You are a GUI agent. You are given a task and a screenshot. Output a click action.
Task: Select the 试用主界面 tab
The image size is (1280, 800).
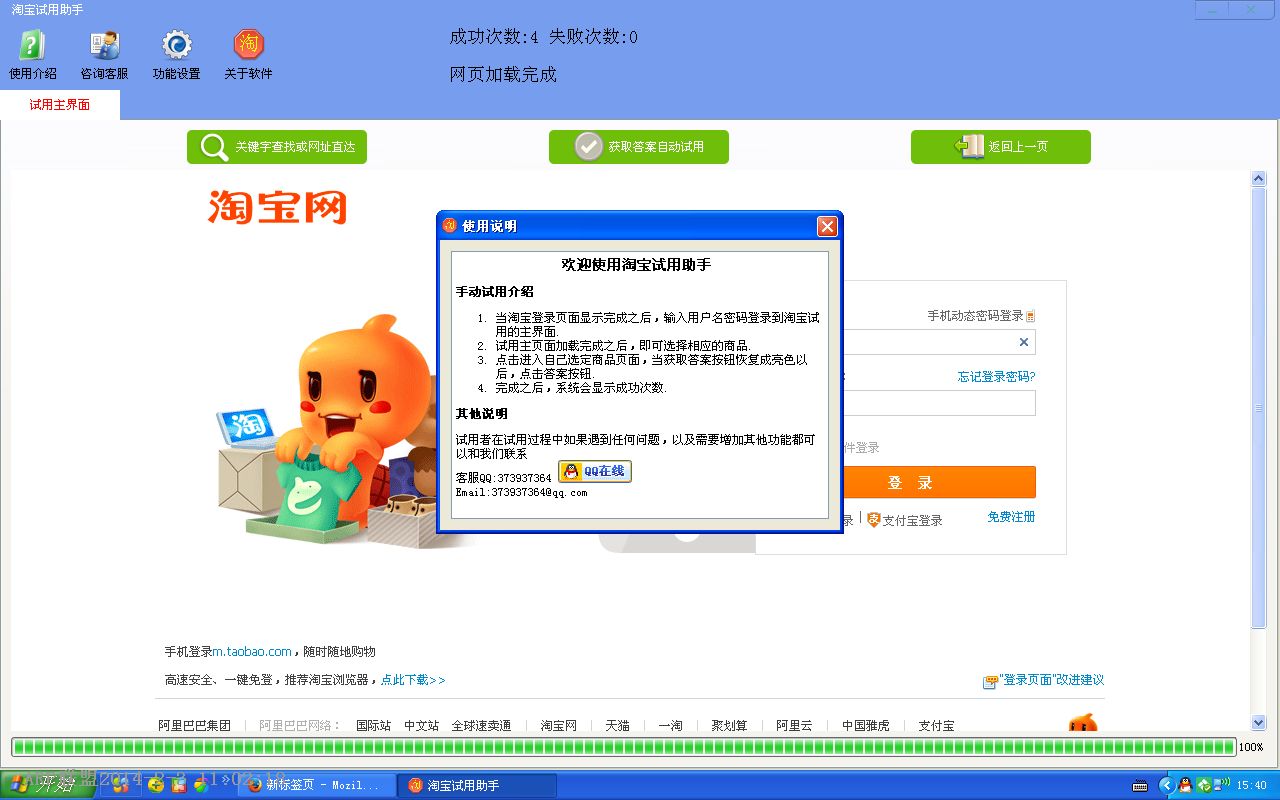[60, 105]
